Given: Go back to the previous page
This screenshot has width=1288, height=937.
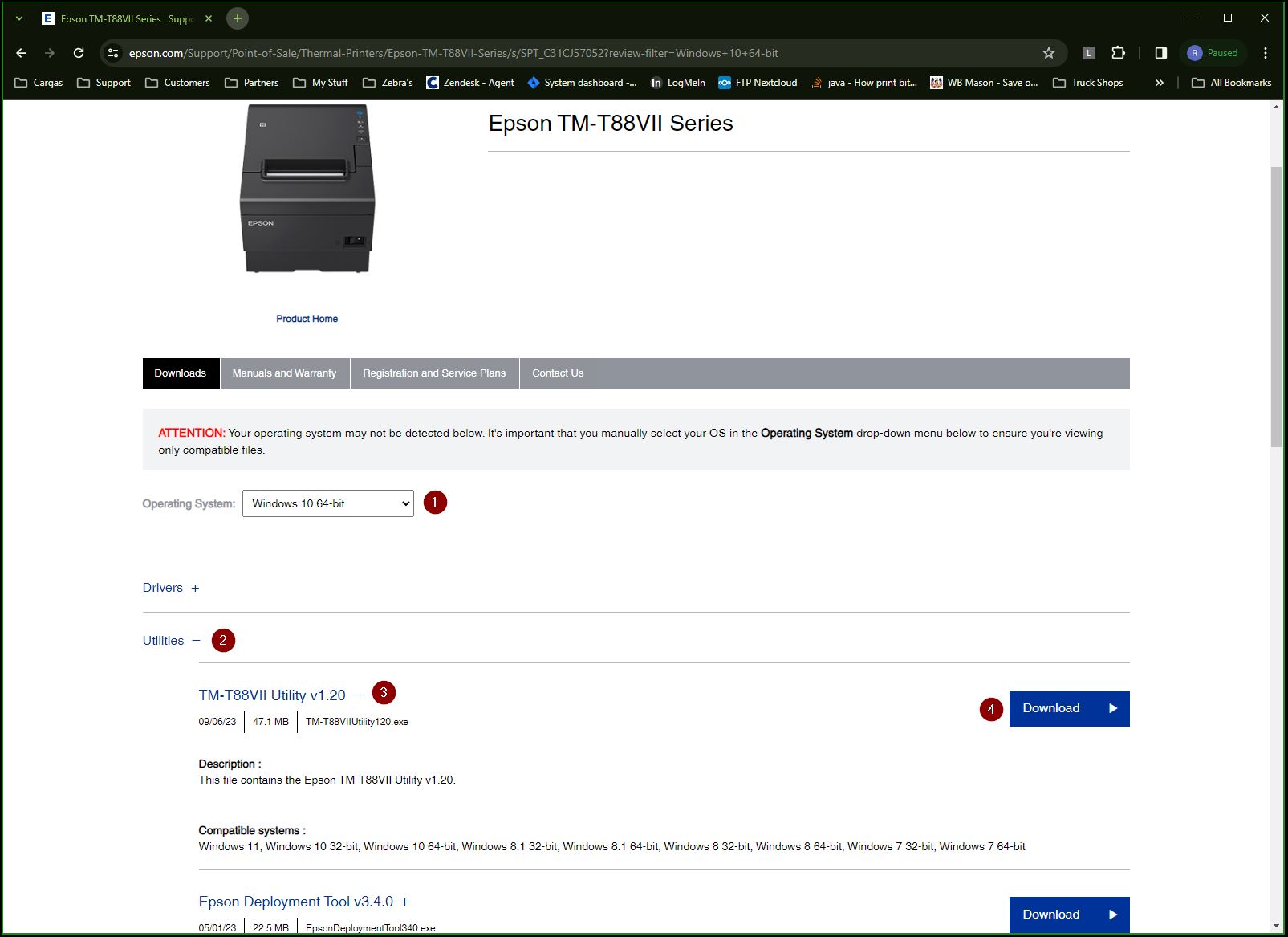Looking at the screenshot, I should (21, 53).
